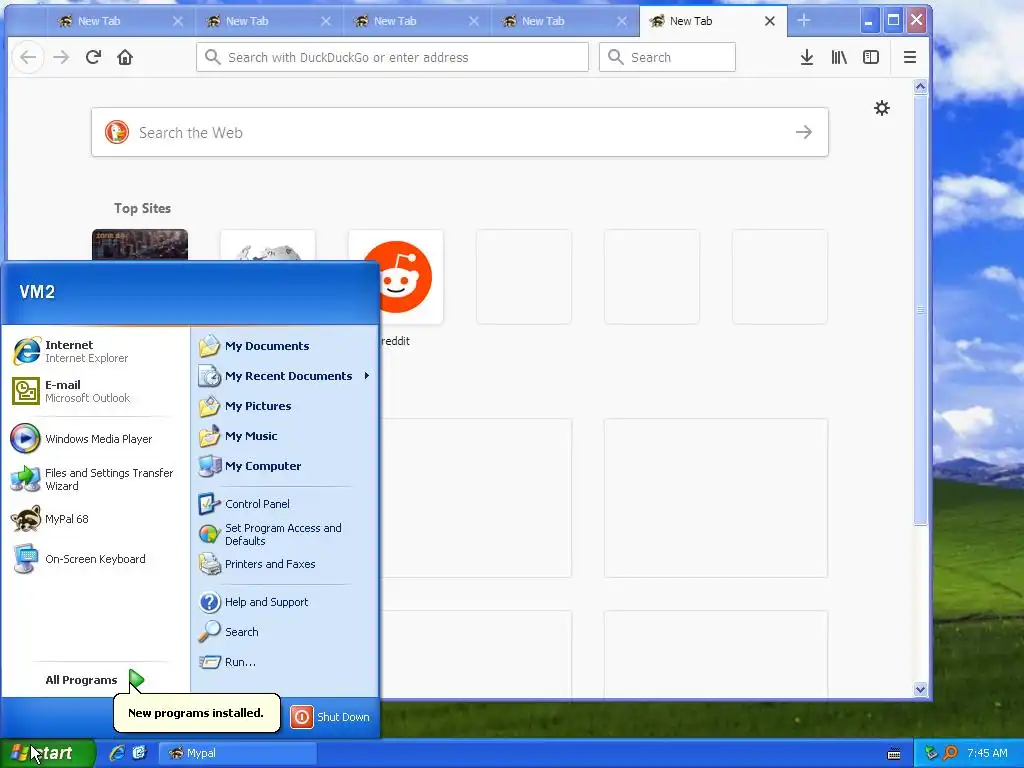Click the New programs installed balloon
Viewport: 1024px width, 768px height.
coord(197,713)
